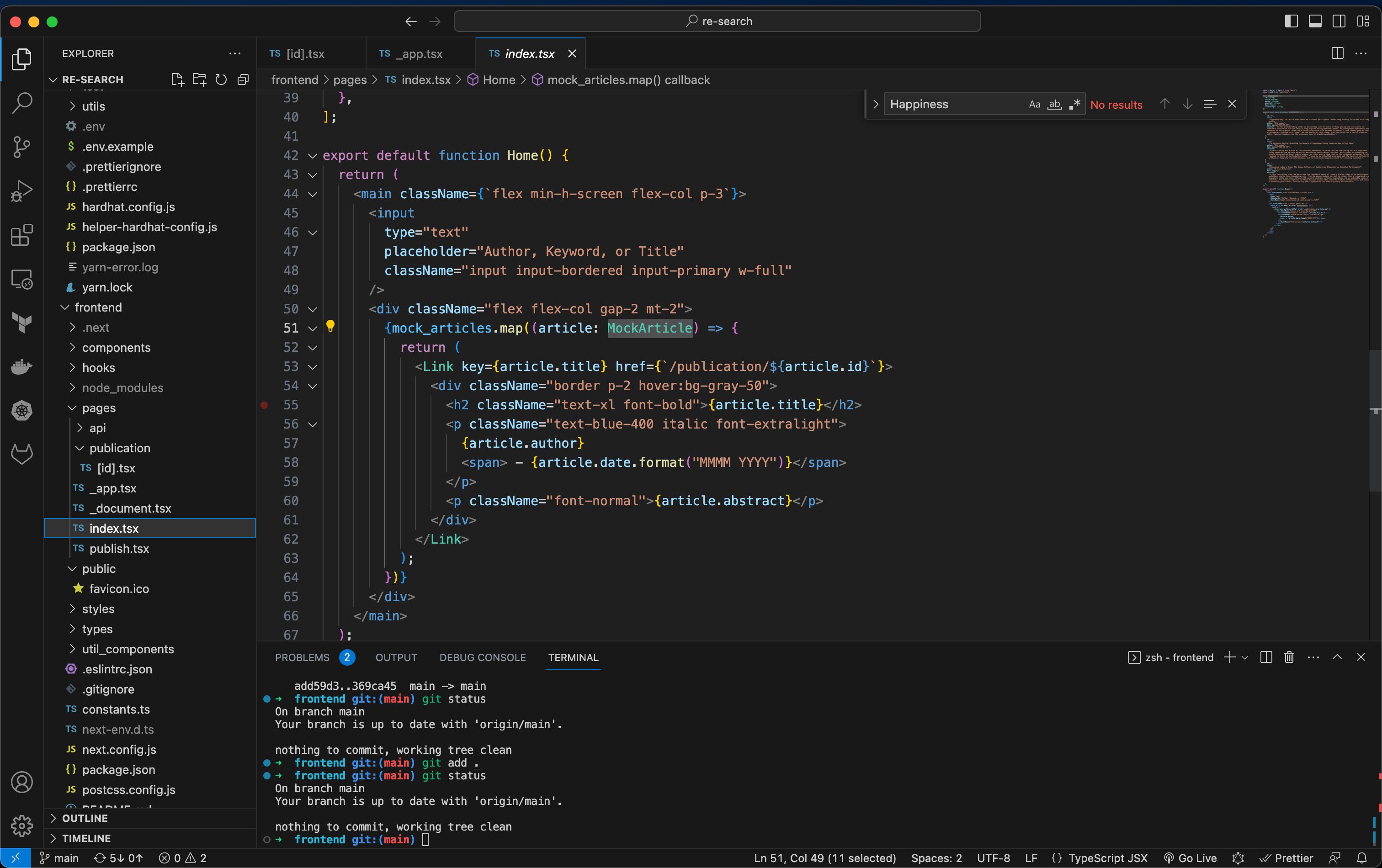Collapse all folders in Explorer
The width and height of the screenshot is (1382, 868).
coord(243,80)
